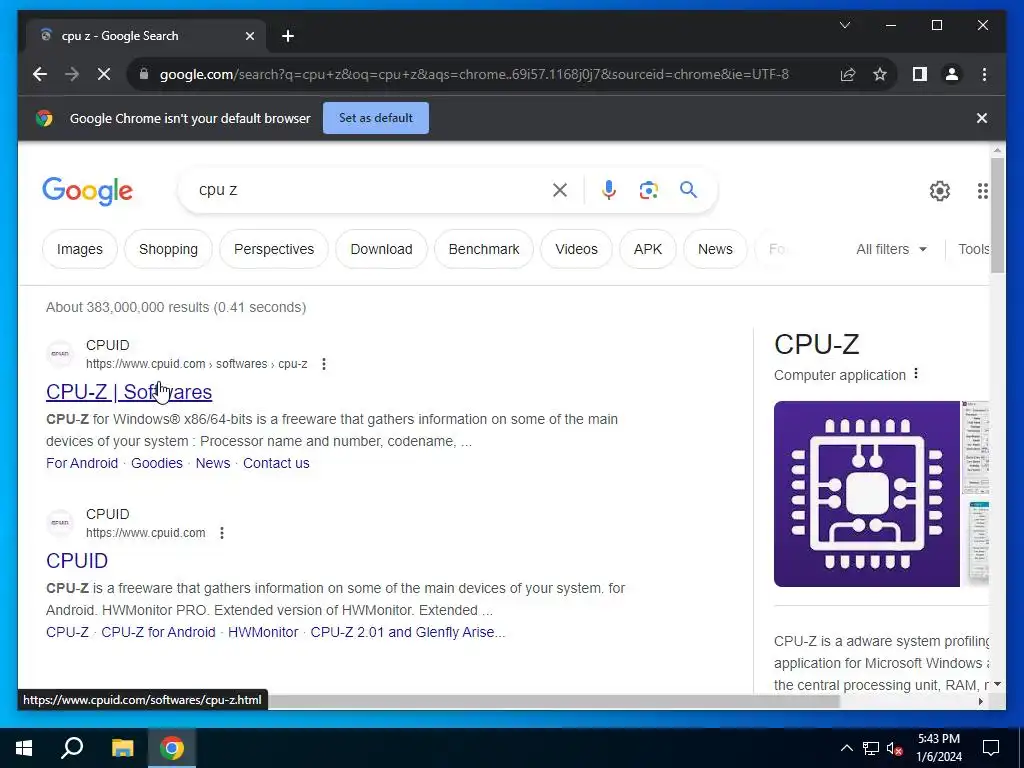Open the 'CPU-Z | Softwares' result link
Image resolution: width=1024 pixels, height=768 pixels.
click(x=129, y=392)
